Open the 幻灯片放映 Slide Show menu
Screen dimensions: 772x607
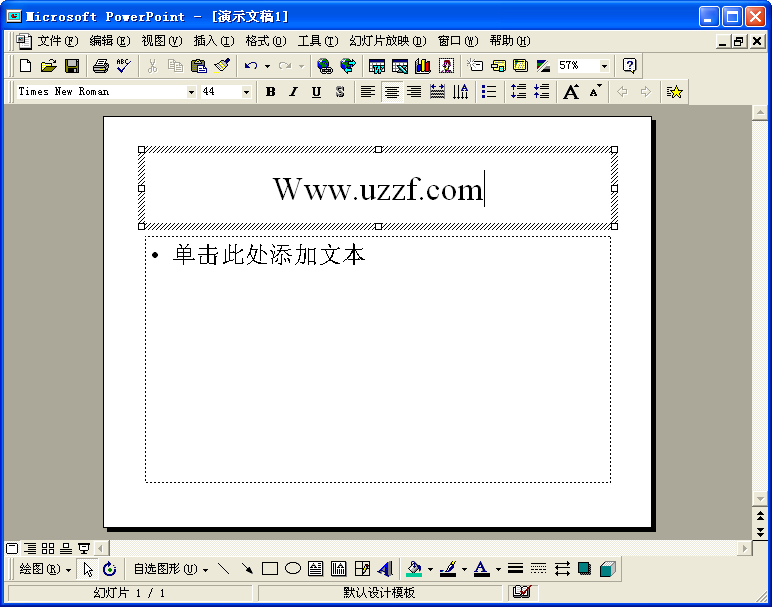388,41
